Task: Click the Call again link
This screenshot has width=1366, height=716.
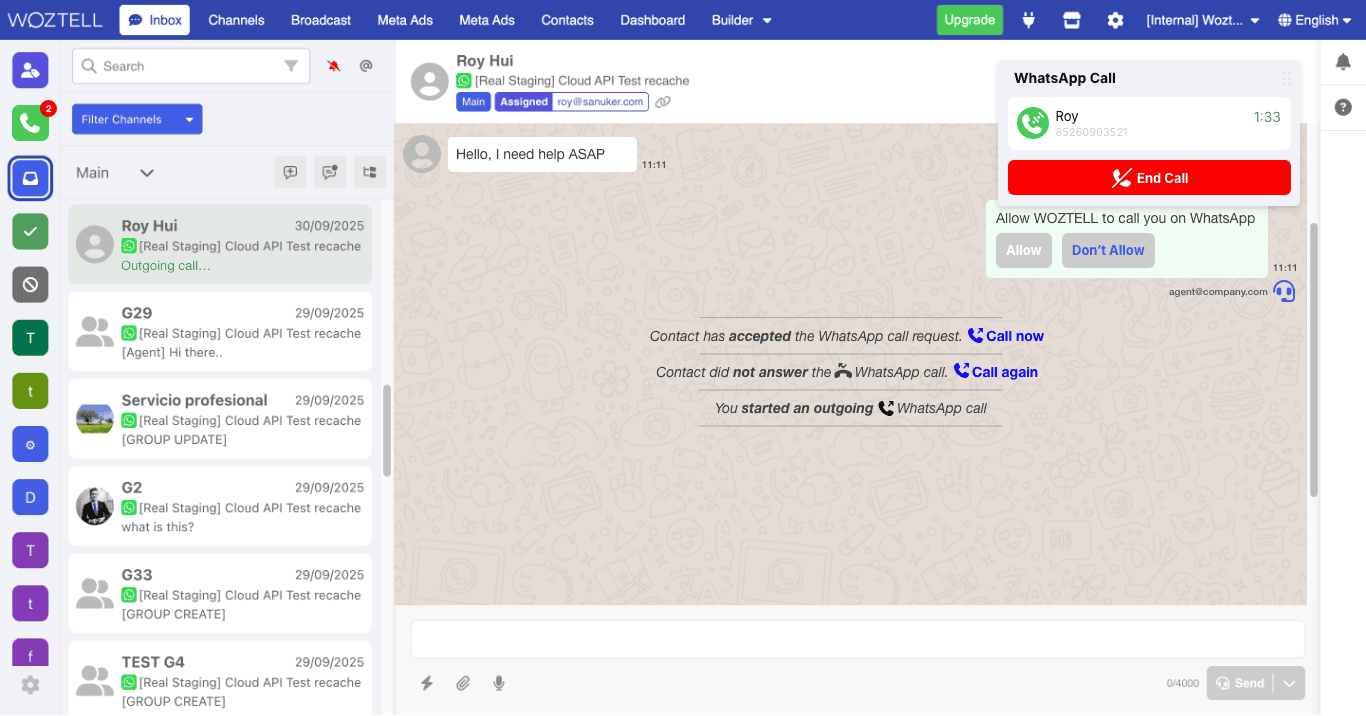Action: pyautogui.click(x=996, y=372)
